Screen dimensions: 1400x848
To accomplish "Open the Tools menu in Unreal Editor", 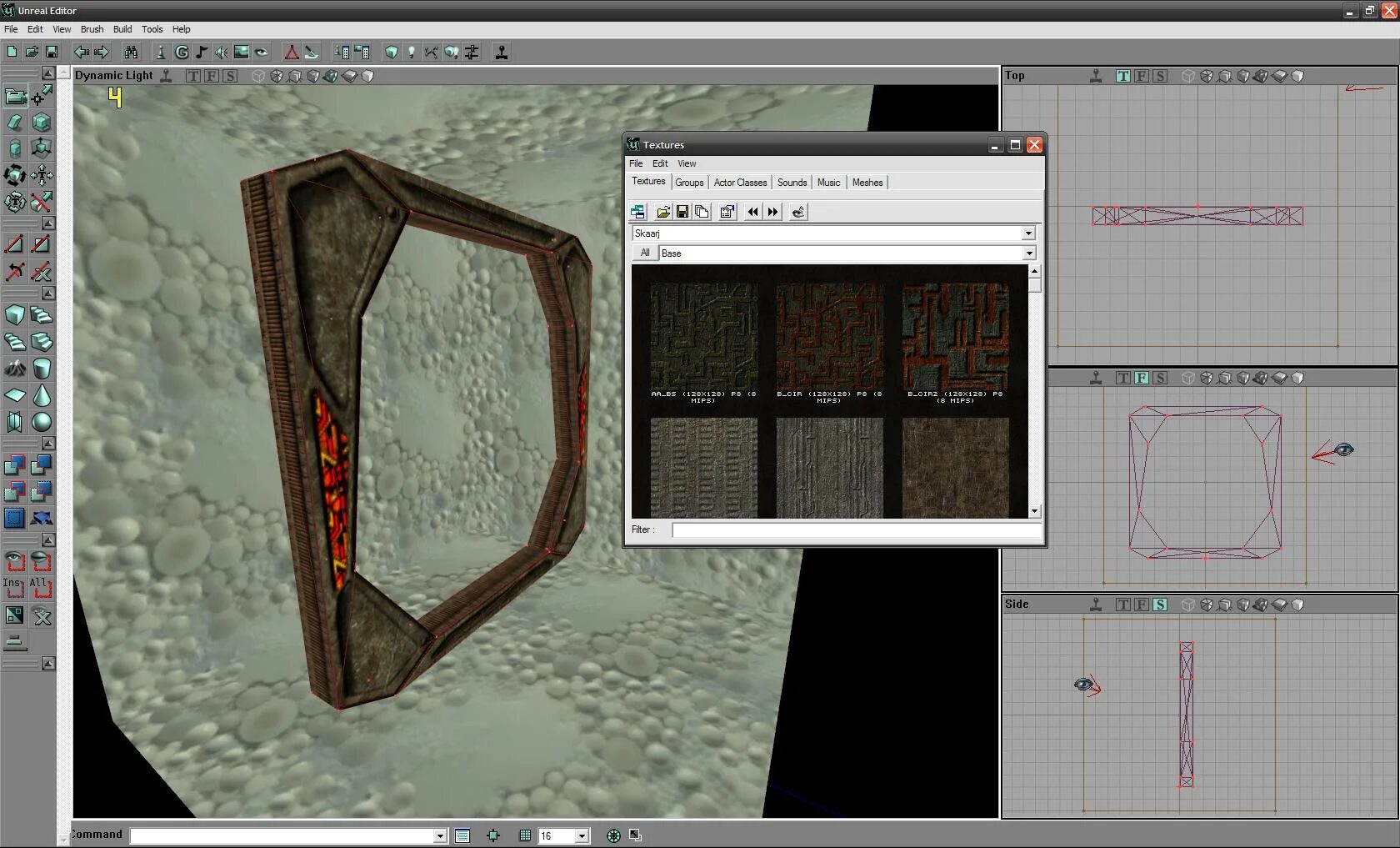I will 152,29.
